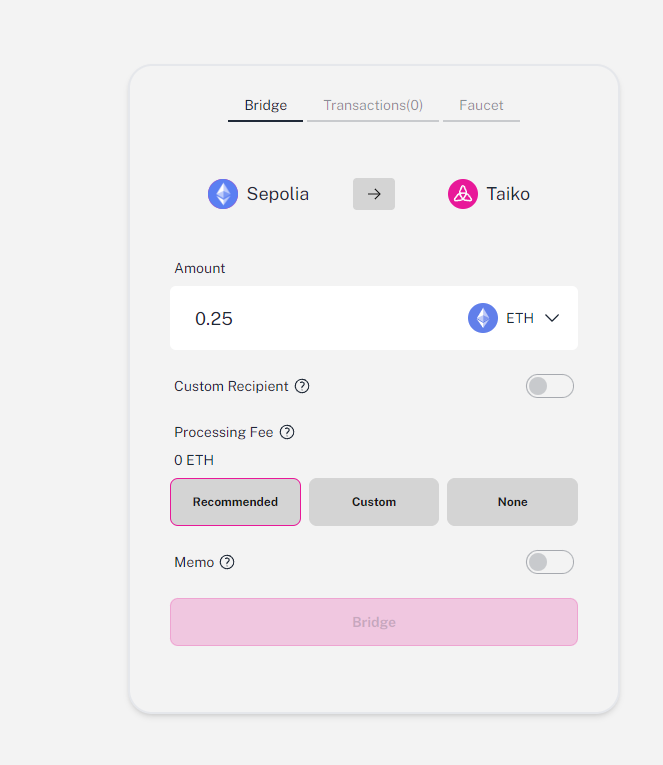
Task: Click the ETH token icon in amount field
Action: (x=482, y=318)
